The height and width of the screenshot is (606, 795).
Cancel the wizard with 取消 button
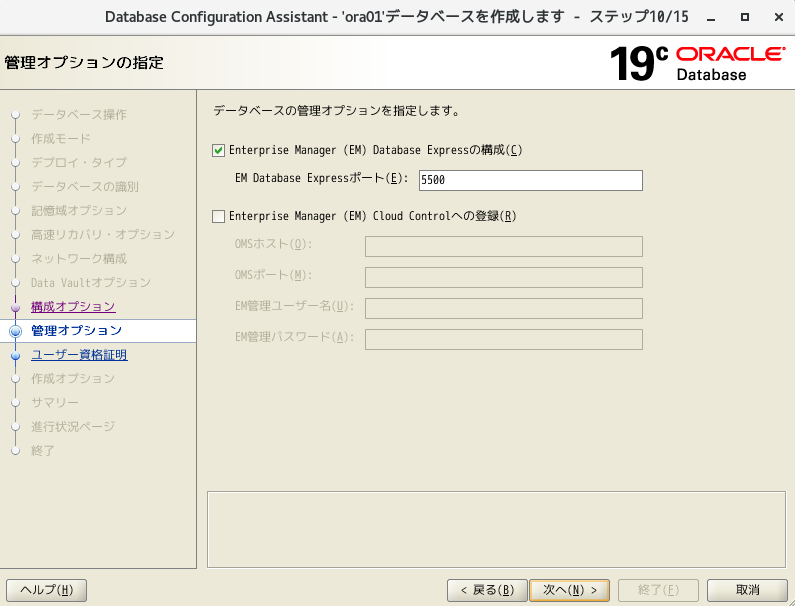click(x=747, y=590)
